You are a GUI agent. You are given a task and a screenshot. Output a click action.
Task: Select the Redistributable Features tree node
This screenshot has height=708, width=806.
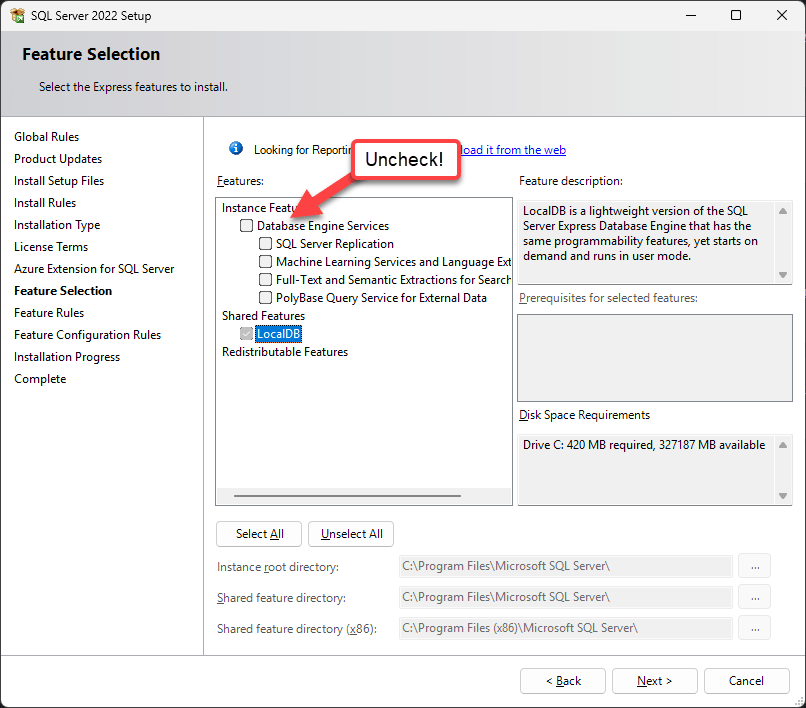click(x=285, y=352)
